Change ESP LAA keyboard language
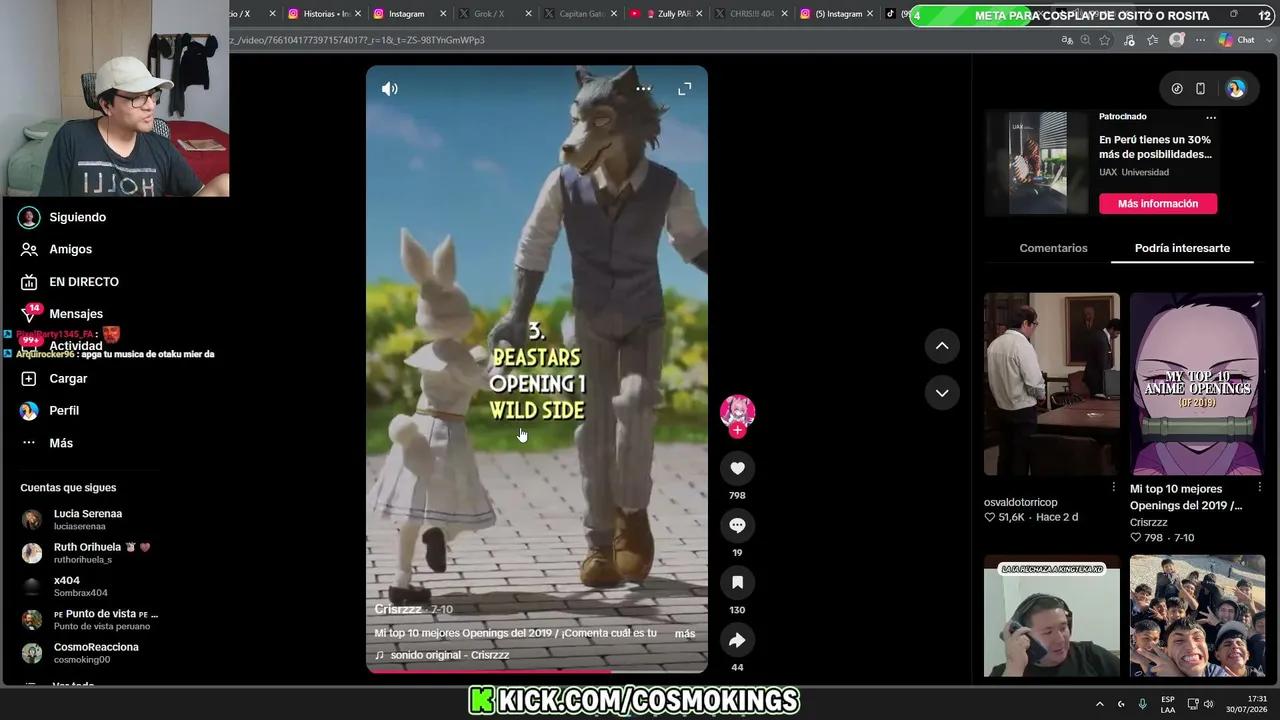Image resolution: width=1280 pixels, height=720 pixels. point(1168,704)
